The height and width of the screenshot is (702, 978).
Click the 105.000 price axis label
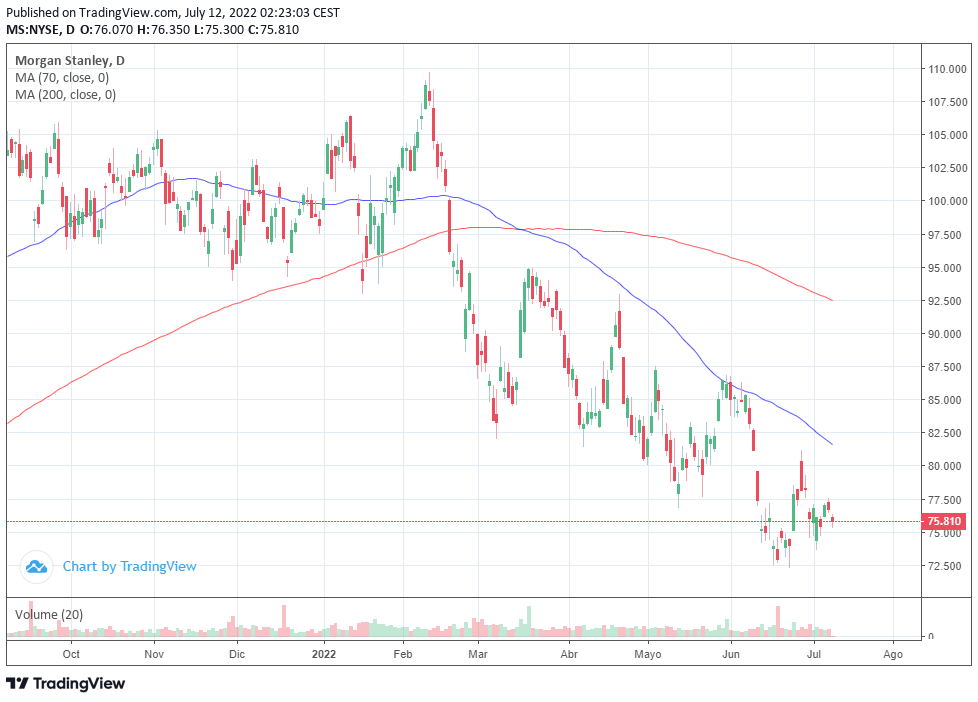click(947, 135)
